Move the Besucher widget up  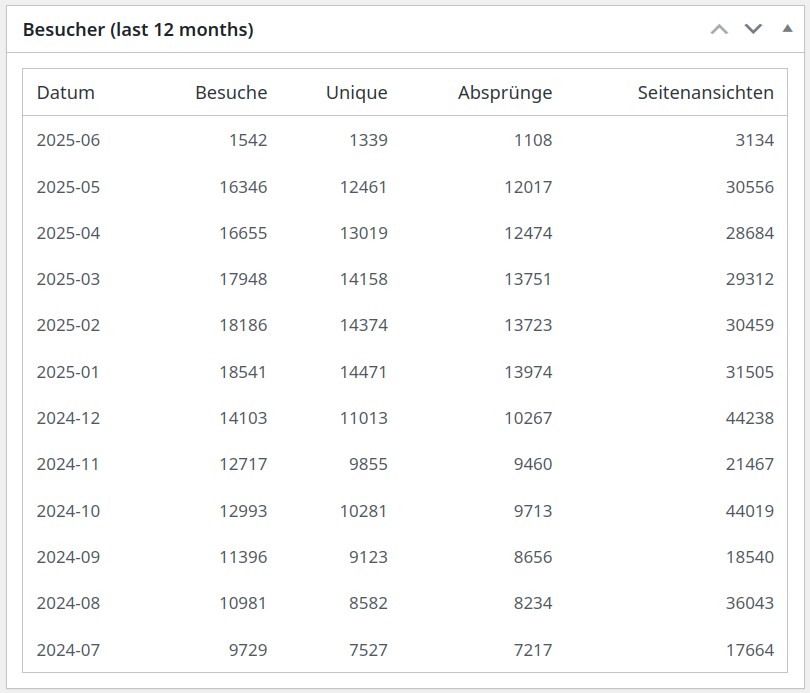pyautogui.click(x=719, y=29)
